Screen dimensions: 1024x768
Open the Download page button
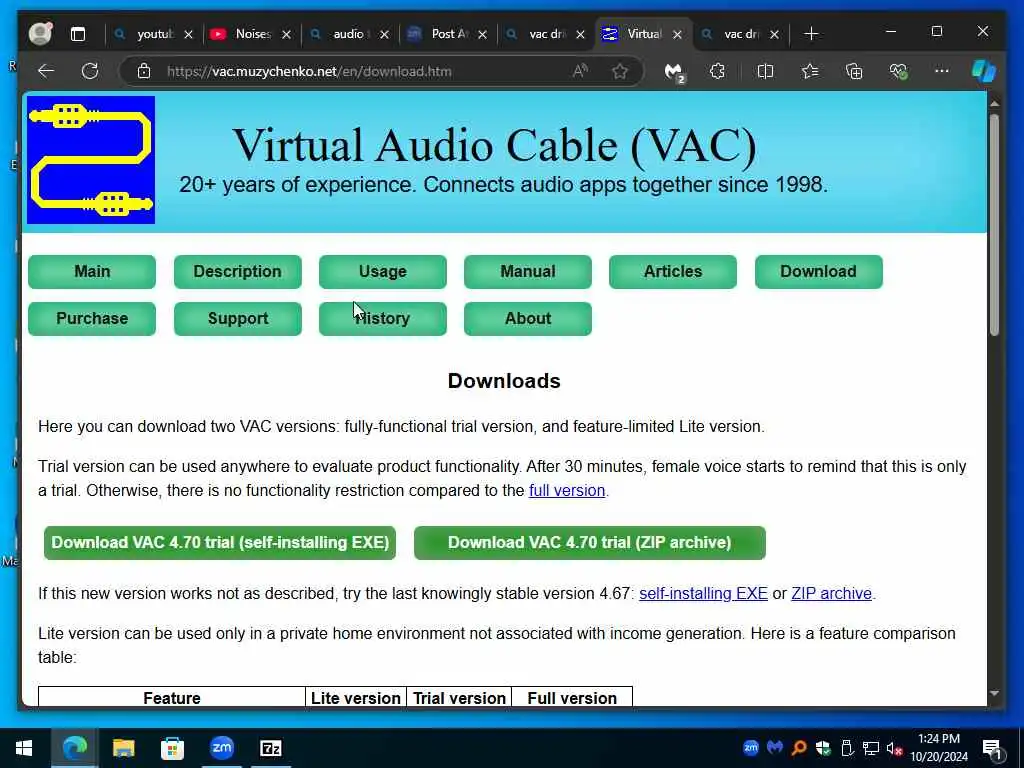(x=818, y=272)
